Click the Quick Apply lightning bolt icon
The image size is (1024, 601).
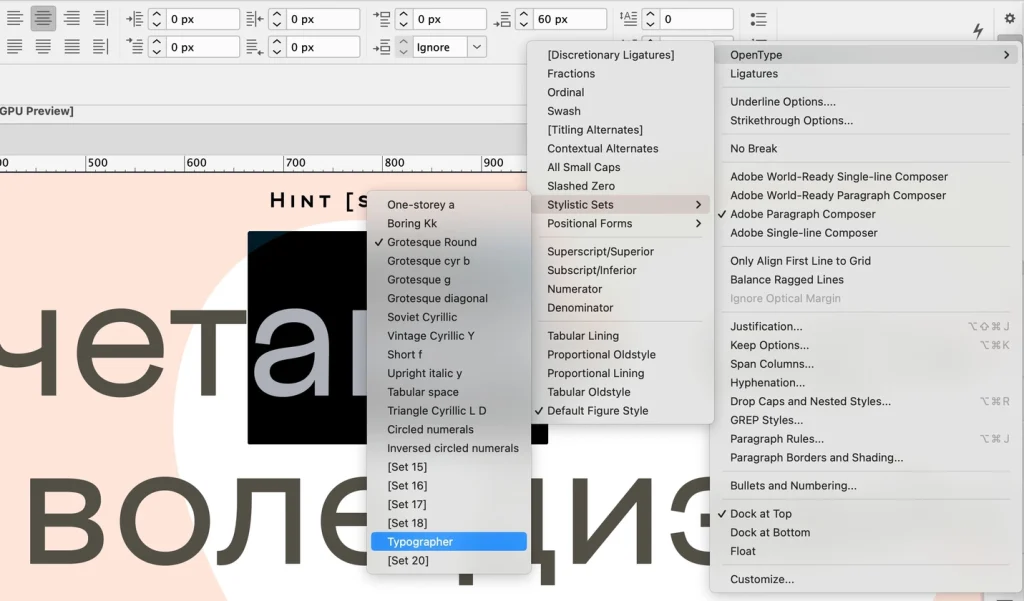pos(978,31)
